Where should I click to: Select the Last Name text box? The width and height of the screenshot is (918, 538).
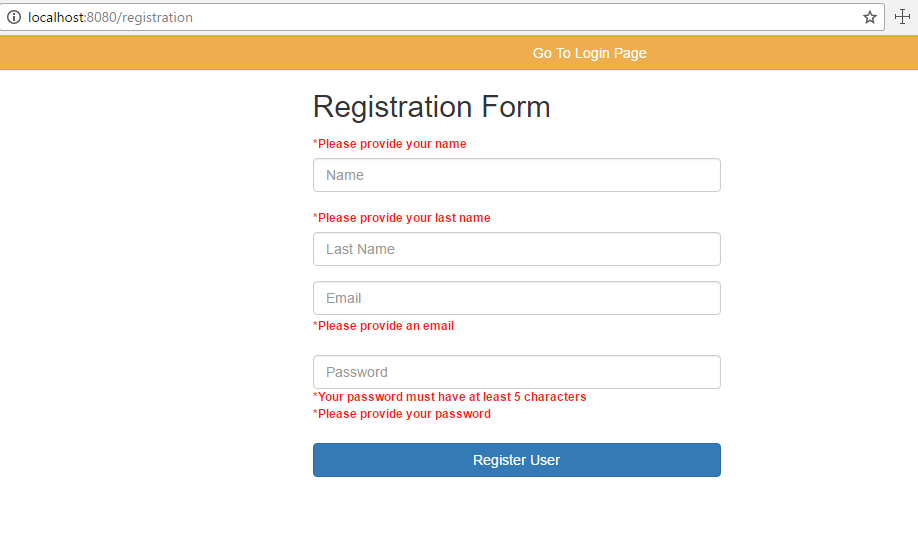click(x=516, y=249)
